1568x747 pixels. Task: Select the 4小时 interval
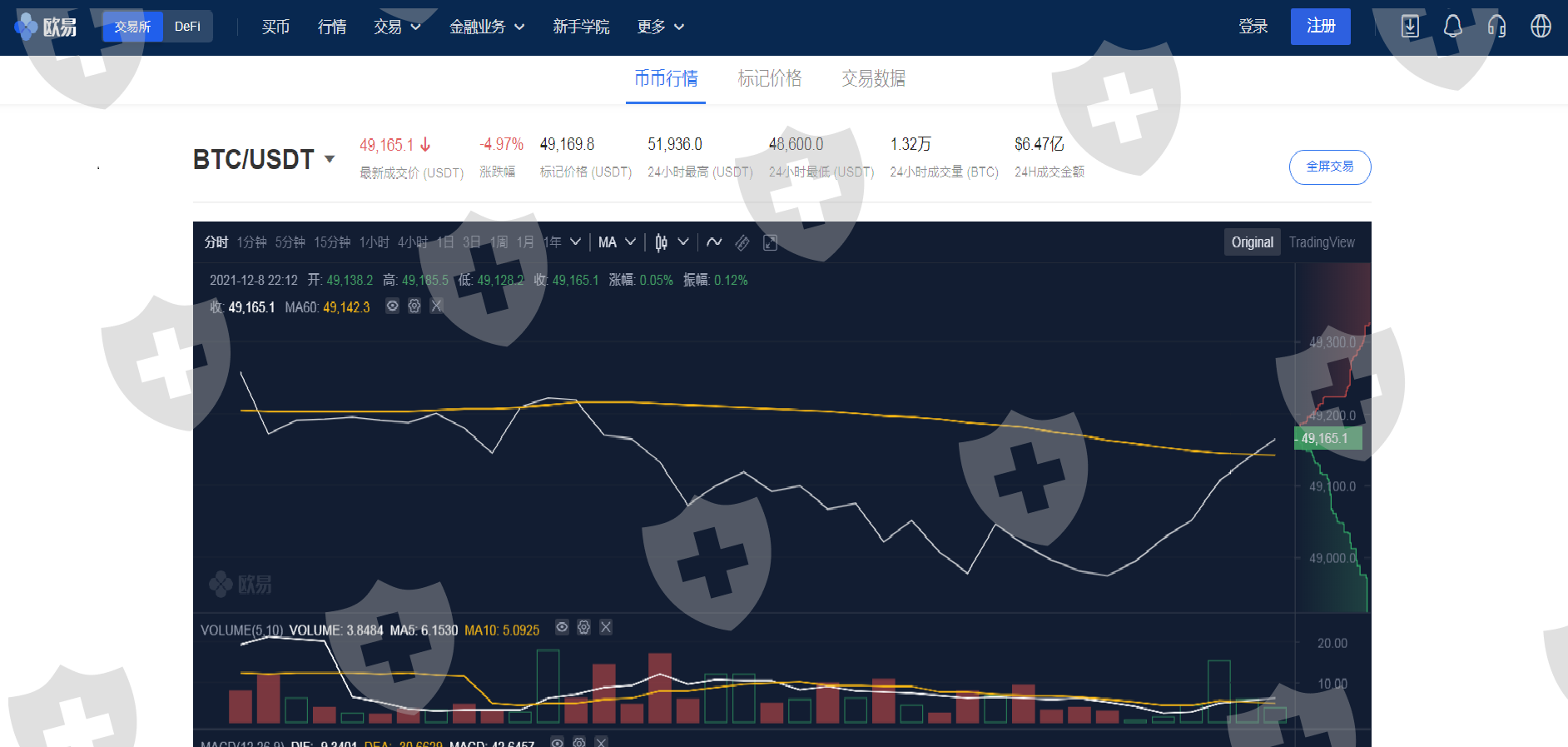click(x=413, y=242)
